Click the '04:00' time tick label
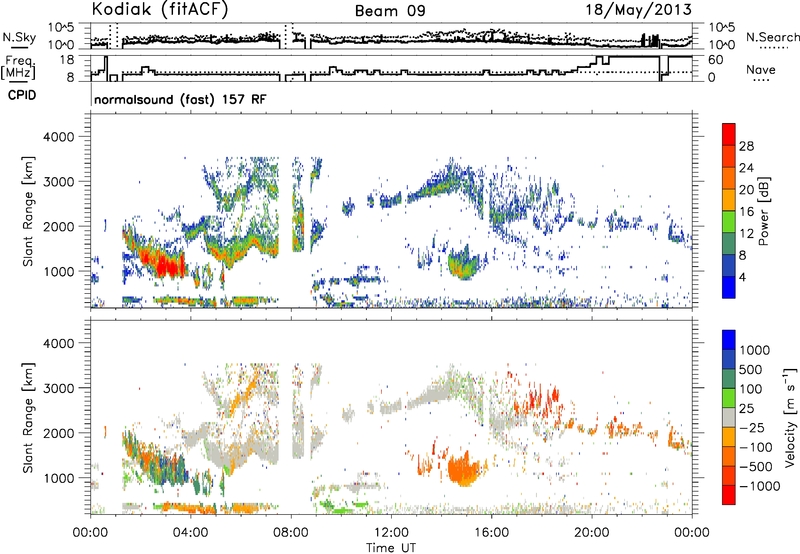 [x=191, y=533]
